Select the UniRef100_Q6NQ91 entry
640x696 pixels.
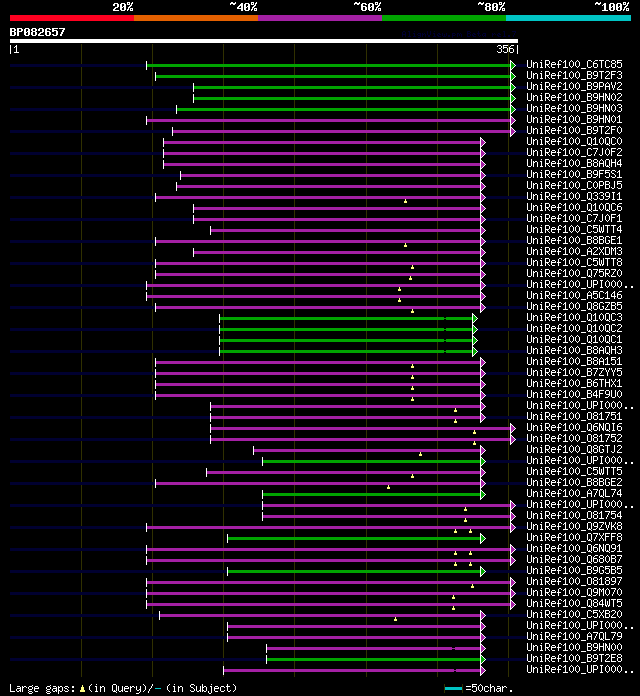tap(574, 548)
